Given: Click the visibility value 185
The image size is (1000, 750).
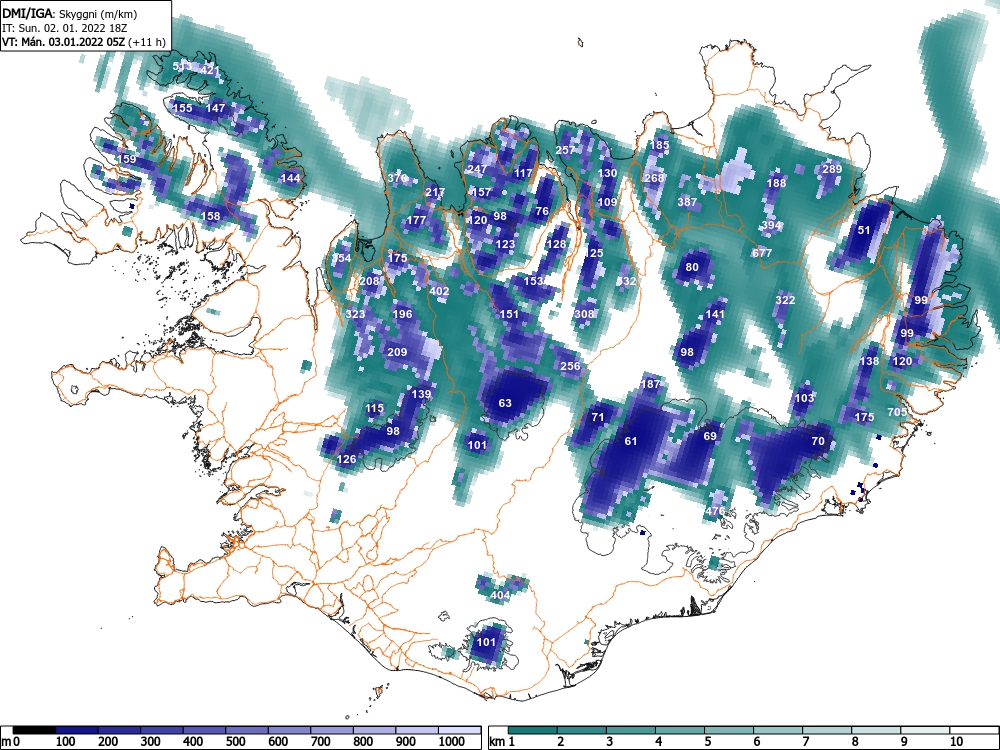Looking at the screenshot, I should tap(659, 145).
